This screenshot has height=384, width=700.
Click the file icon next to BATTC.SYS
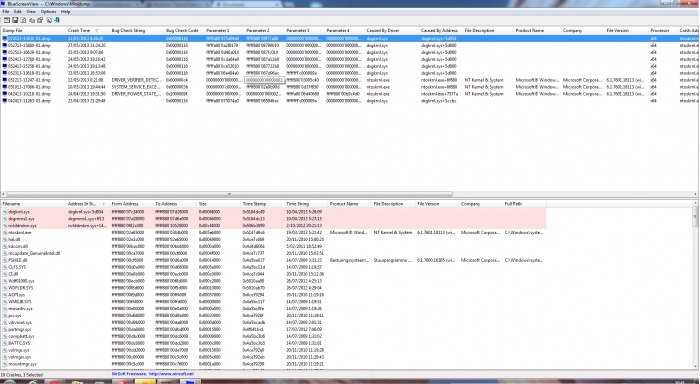tap(5, 343)
